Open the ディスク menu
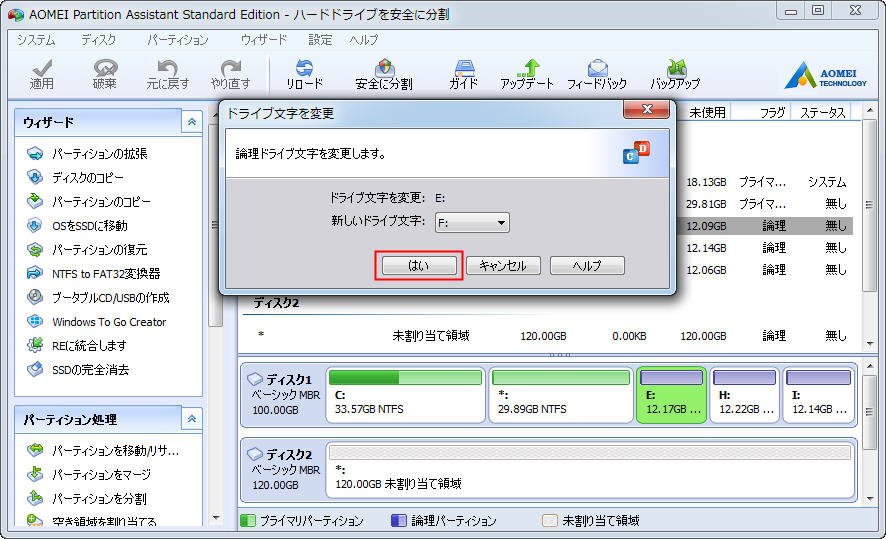The width and height of the screenshot is (886, 539). (99, 40)
